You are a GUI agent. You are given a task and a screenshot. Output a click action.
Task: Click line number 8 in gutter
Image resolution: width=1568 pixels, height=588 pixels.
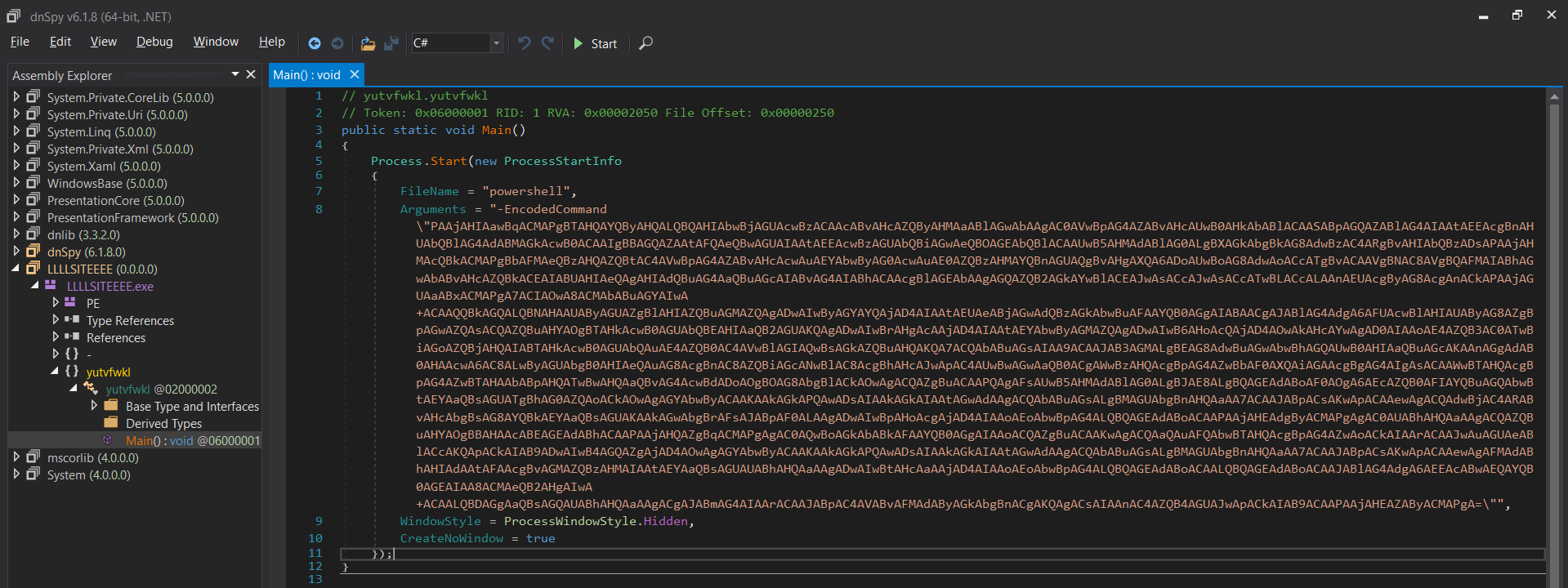(319, 209)
